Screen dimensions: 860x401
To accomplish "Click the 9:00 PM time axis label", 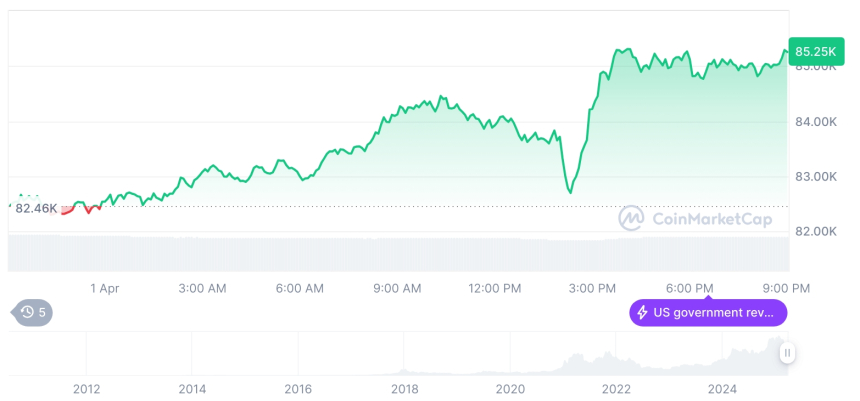I will 786,288.
